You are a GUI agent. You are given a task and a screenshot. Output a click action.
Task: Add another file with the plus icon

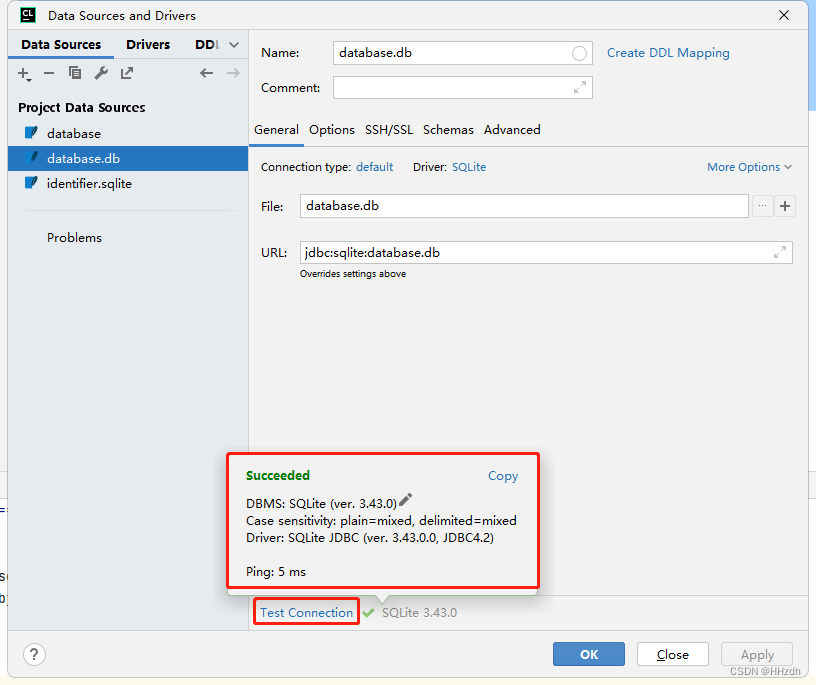(x=786, y=206)
